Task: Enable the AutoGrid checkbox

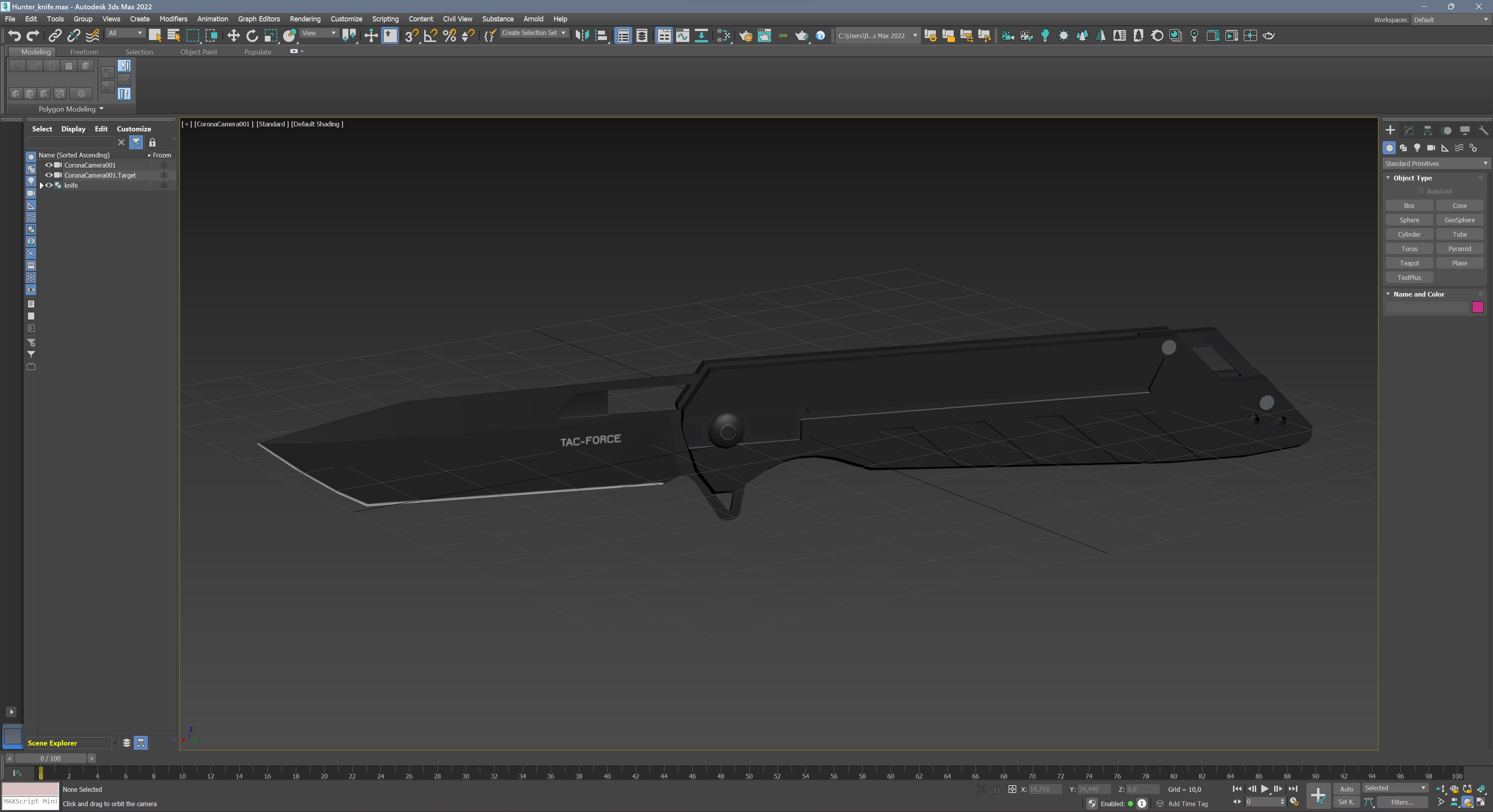Action: click(x=1421, y=191)
